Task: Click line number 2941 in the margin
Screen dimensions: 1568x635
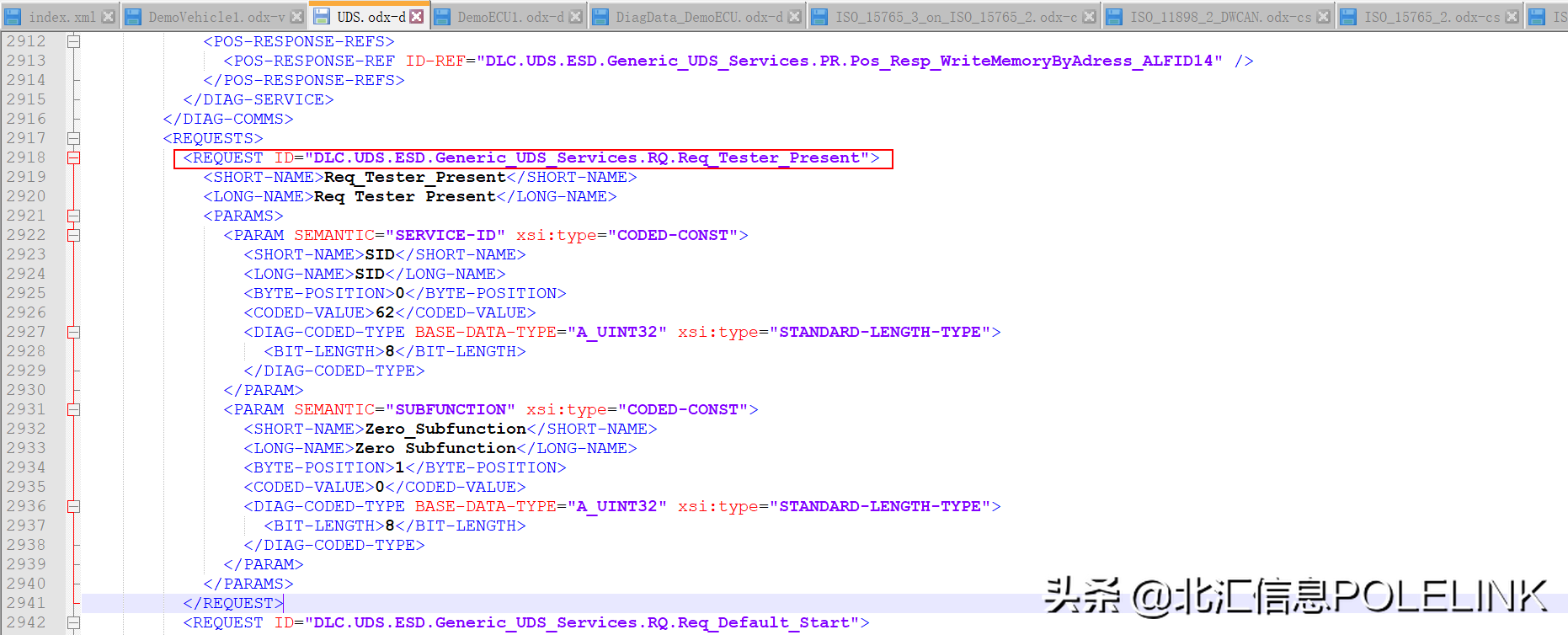Action: click(x=26, y=603)
